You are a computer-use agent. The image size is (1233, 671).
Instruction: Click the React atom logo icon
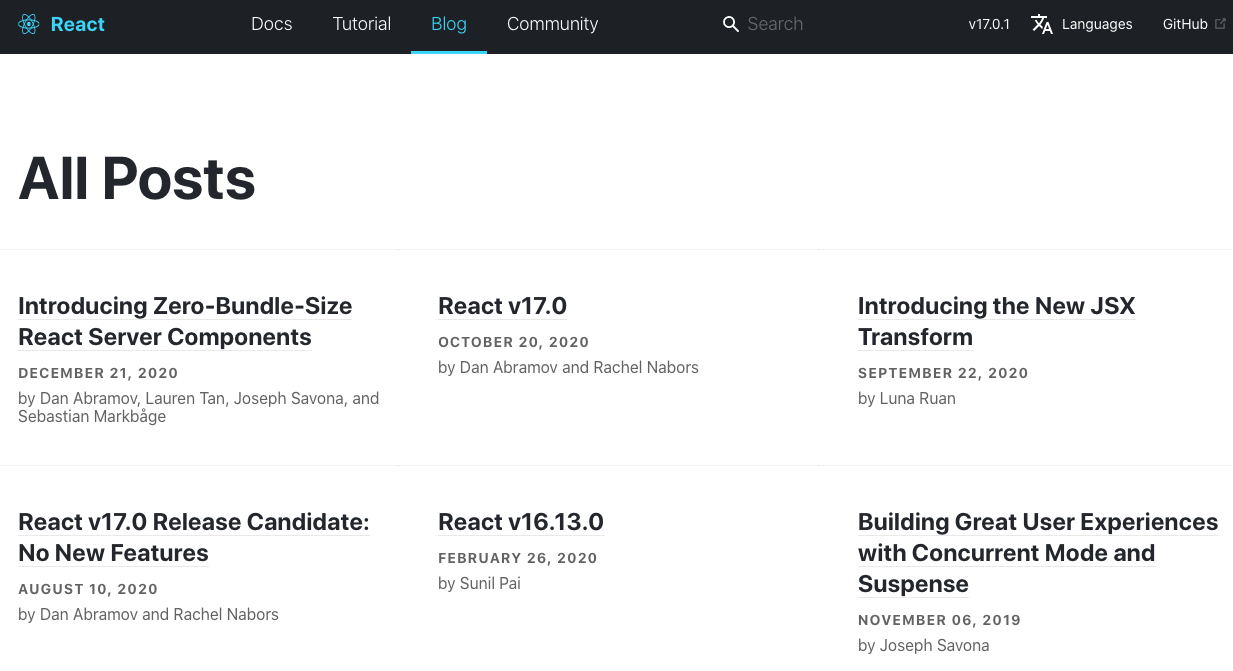(29, 24)
